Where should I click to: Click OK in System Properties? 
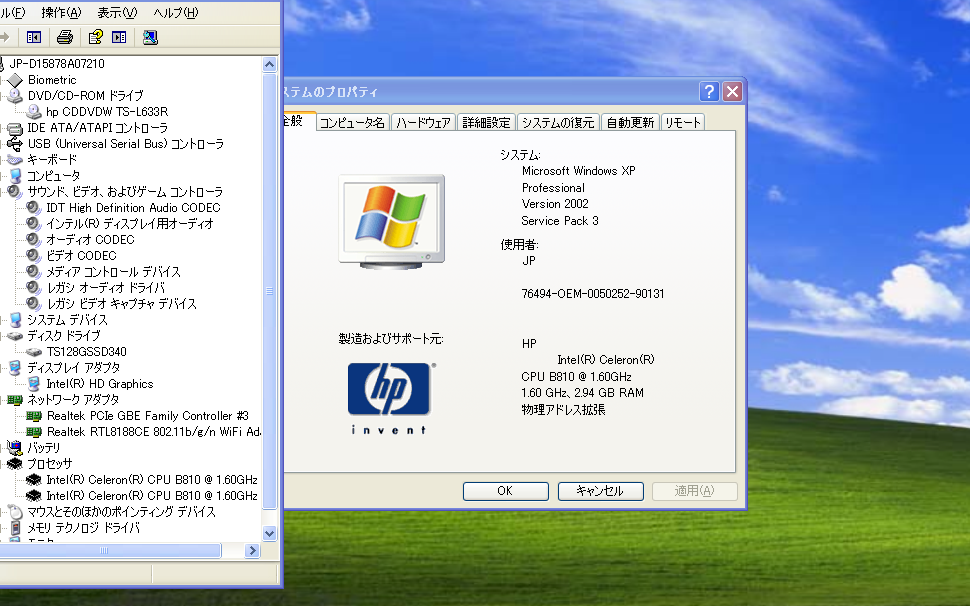505,491
